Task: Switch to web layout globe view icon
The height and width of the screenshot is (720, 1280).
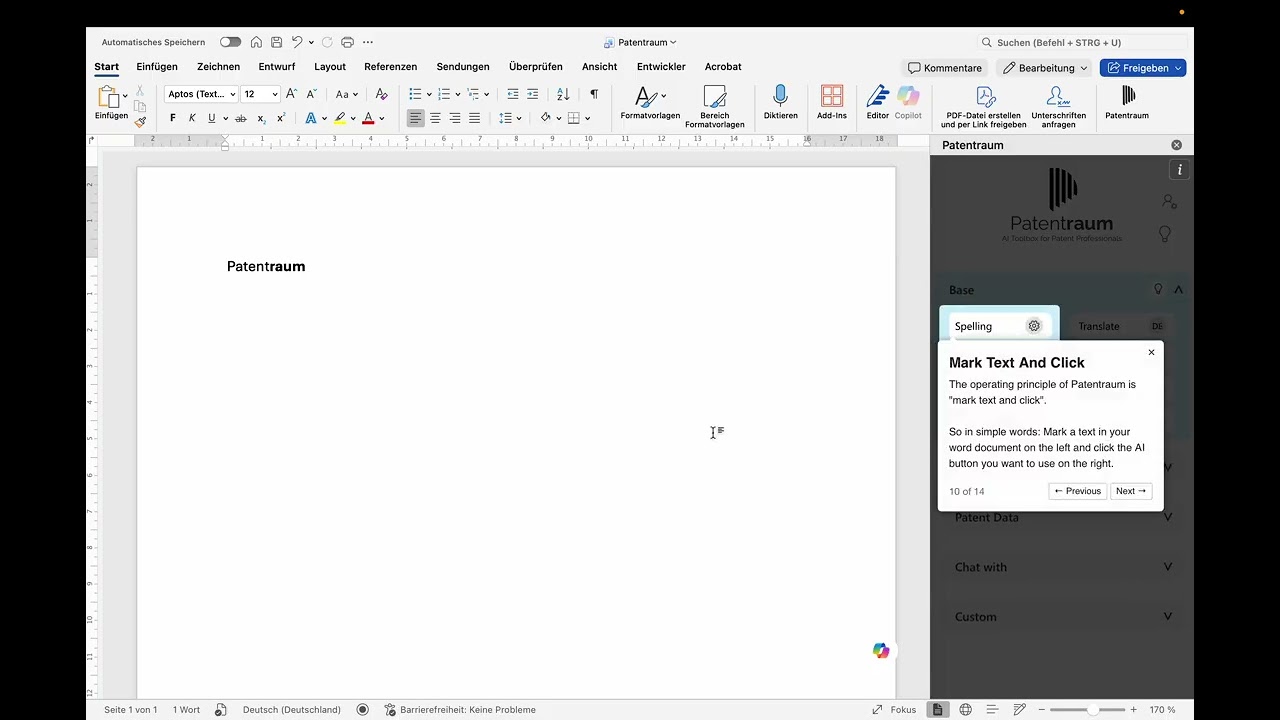Action: click(965, 710)
